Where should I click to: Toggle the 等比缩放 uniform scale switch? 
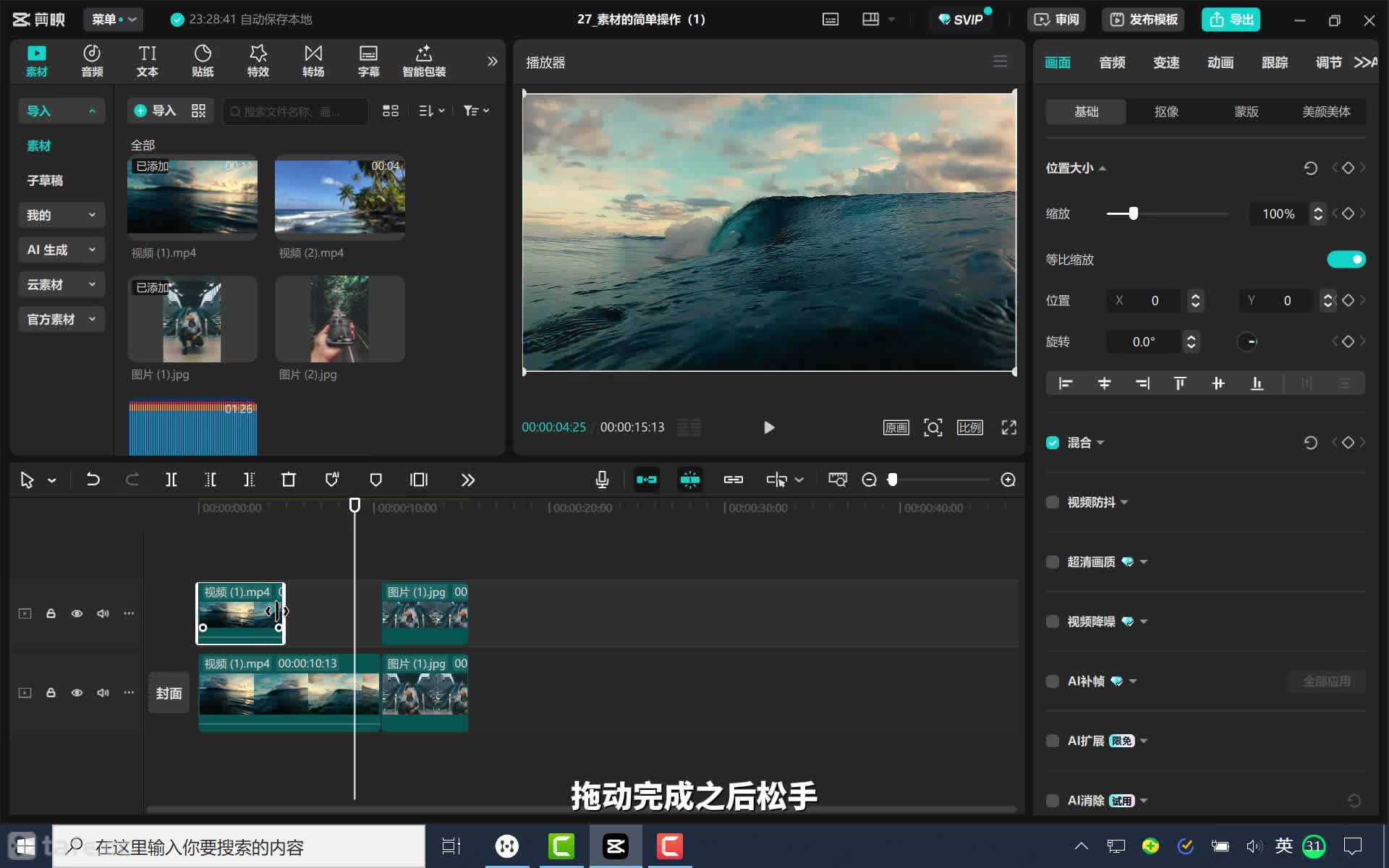click(1346, 259)
